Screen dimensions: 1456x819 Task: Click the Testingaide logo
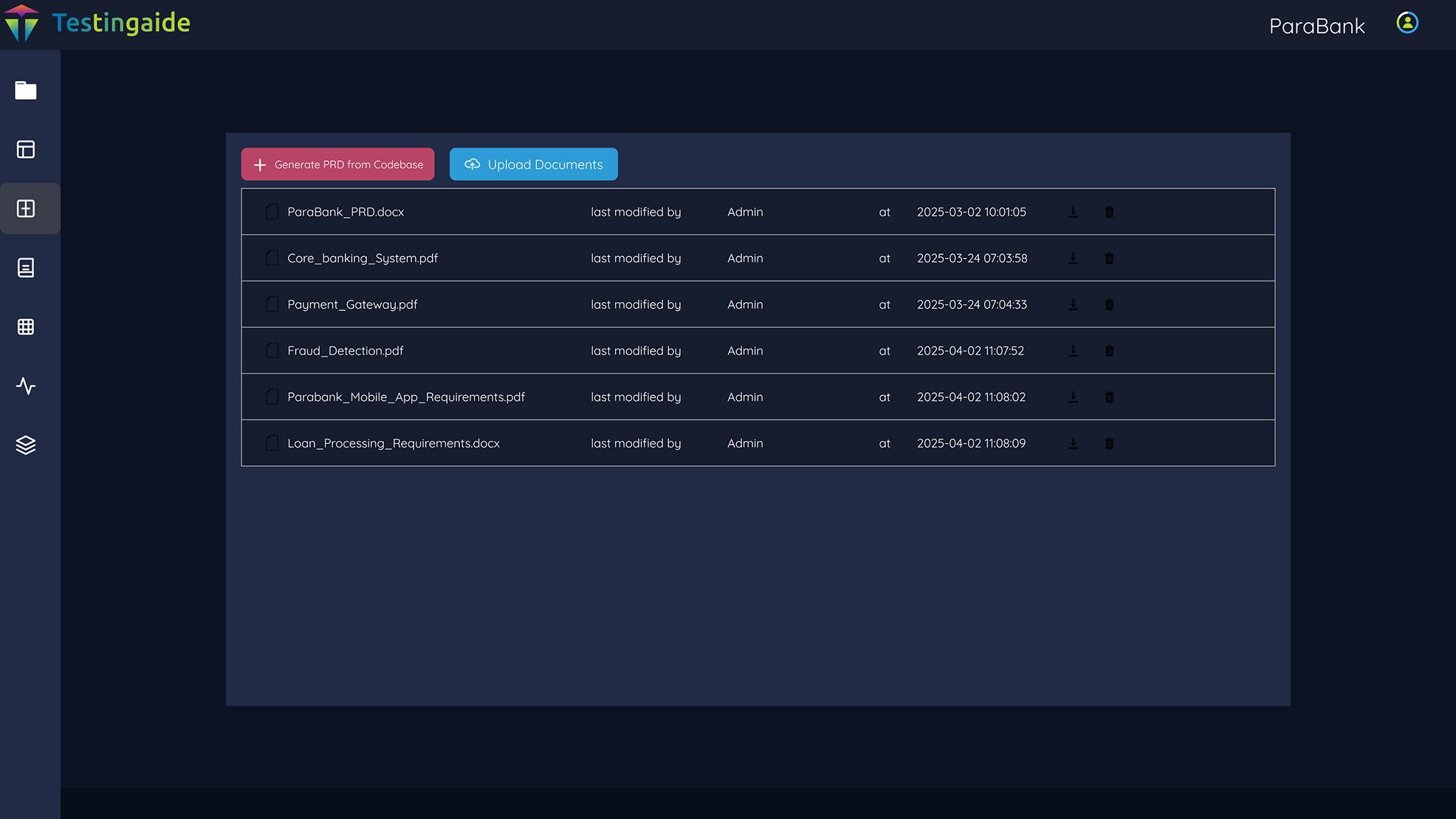point(97,23)
